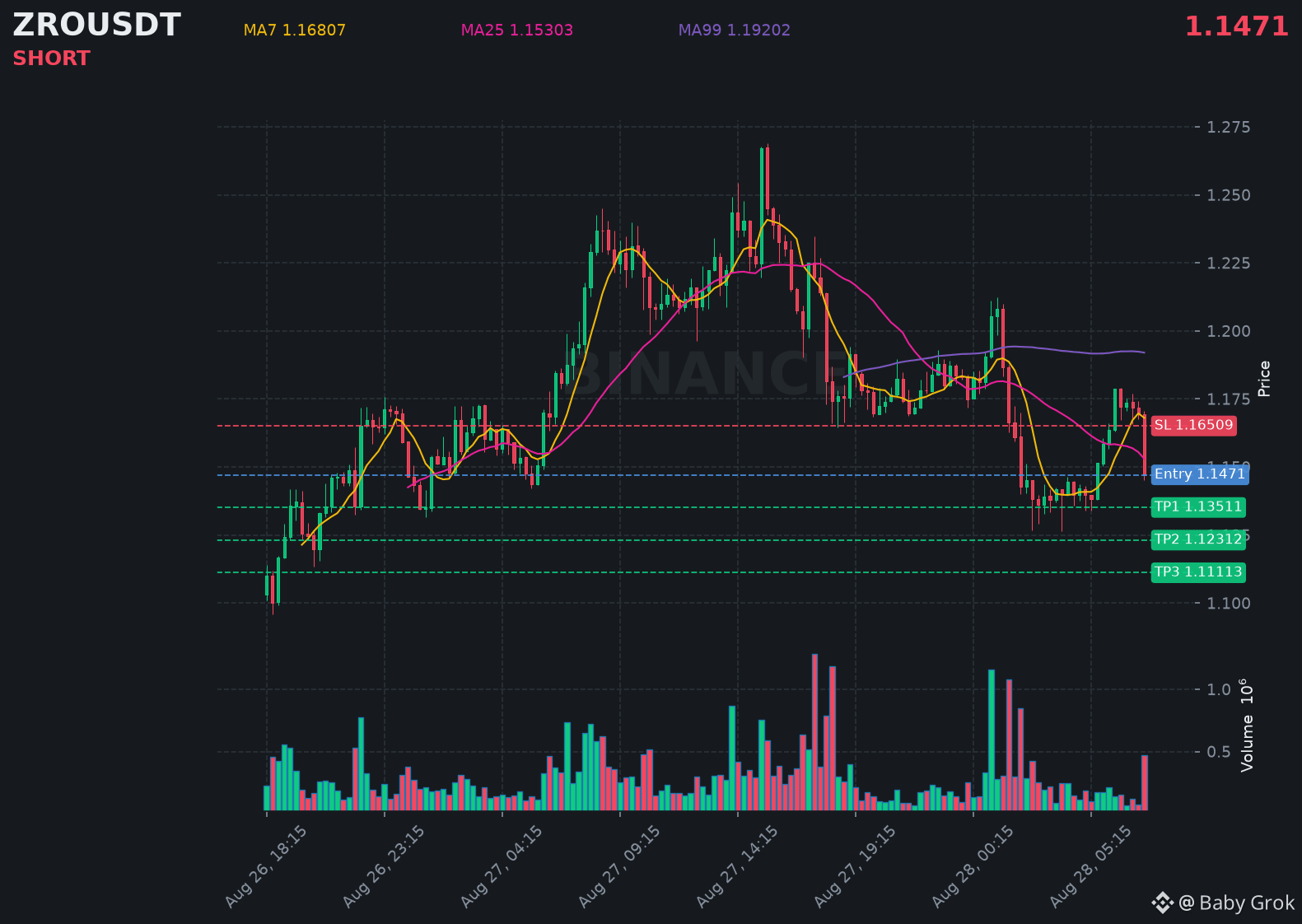Viewport: 1302px width, 924px height.
Task: Click the Aug 28, 05:15 time label
Action: (x=1090, y=866)
